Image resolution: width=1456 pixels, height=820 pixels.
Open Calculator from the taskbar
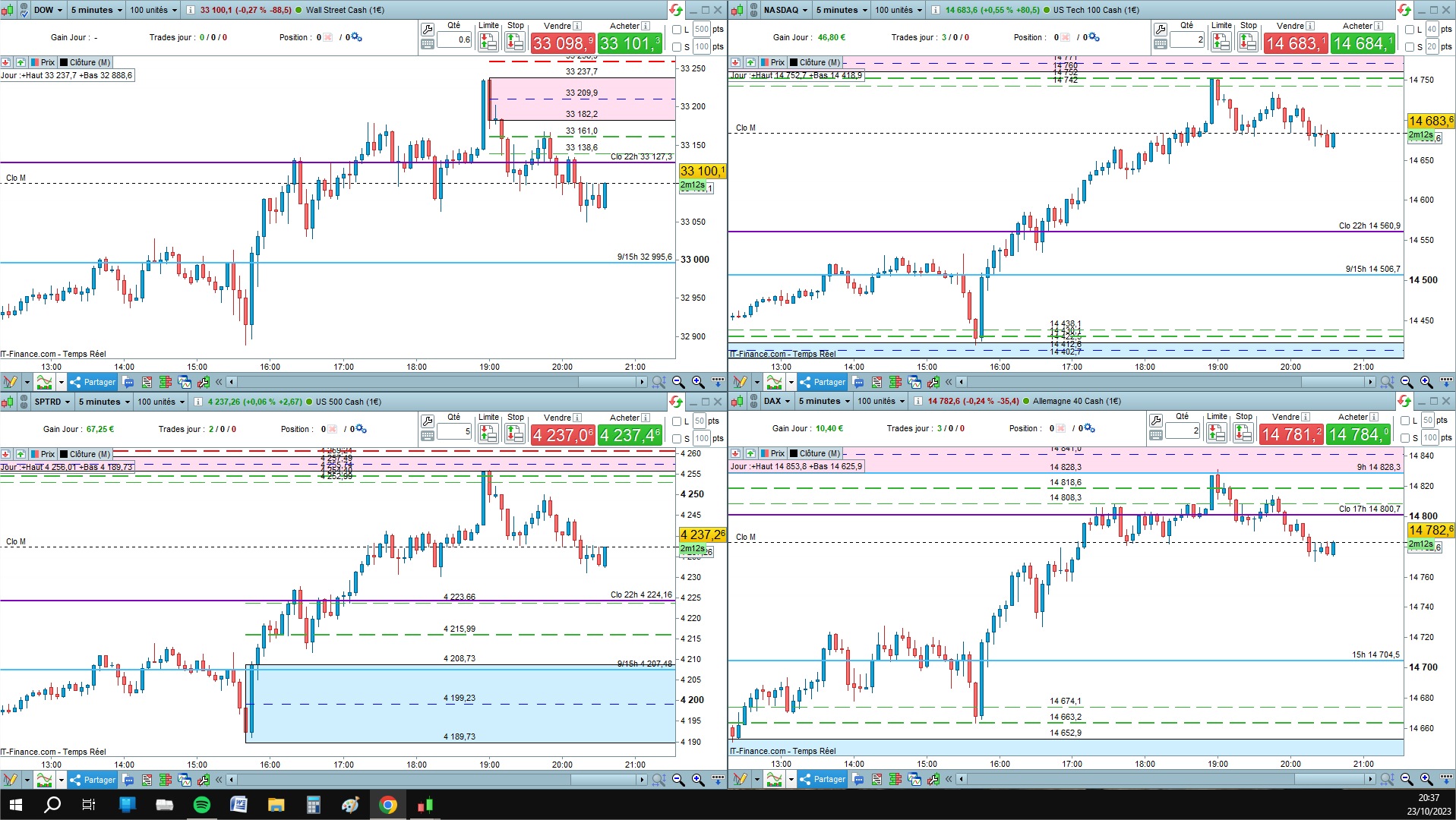pos(313,805)
